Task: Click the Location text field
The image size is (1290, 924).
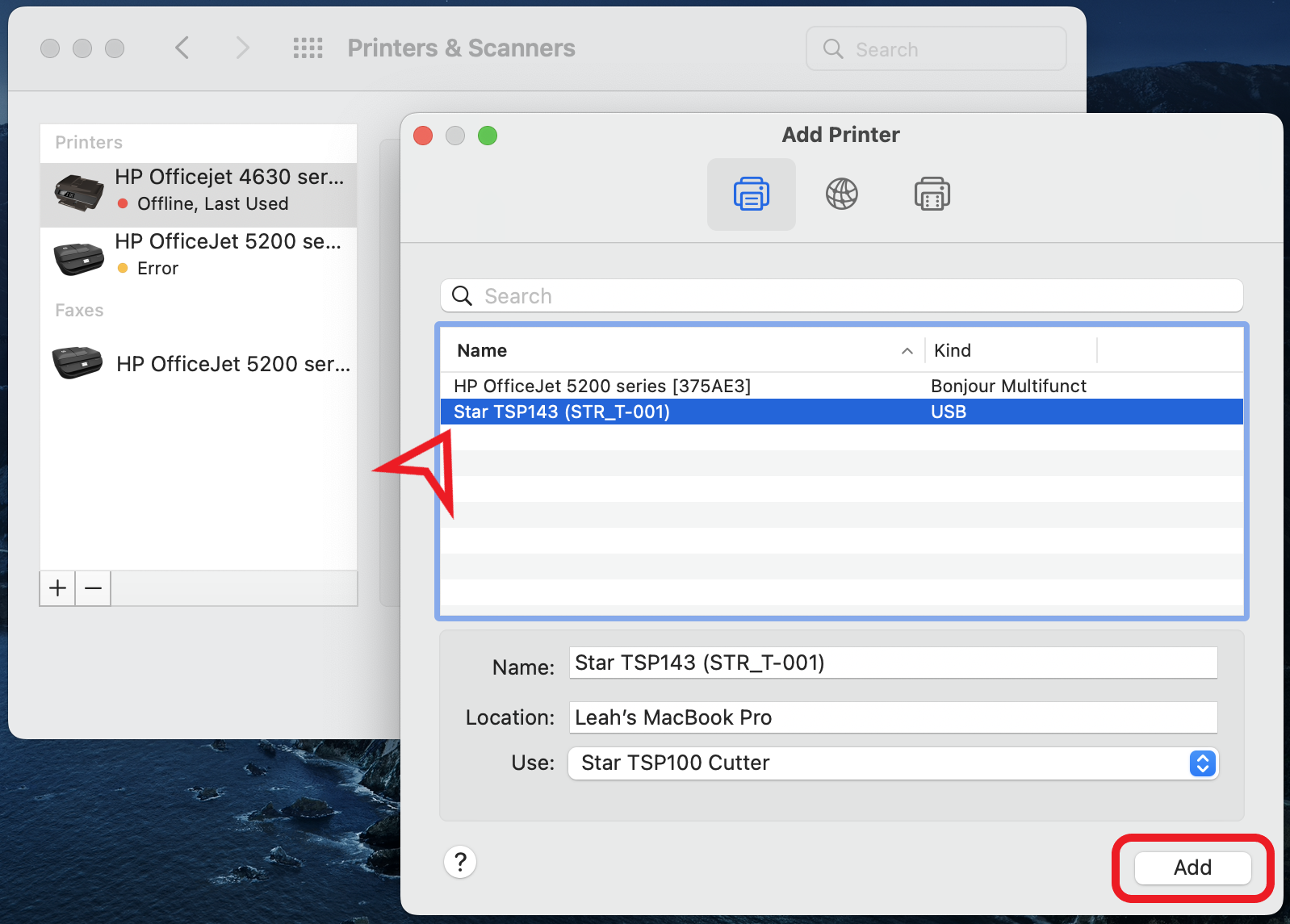Action: (x=893, y=717)
